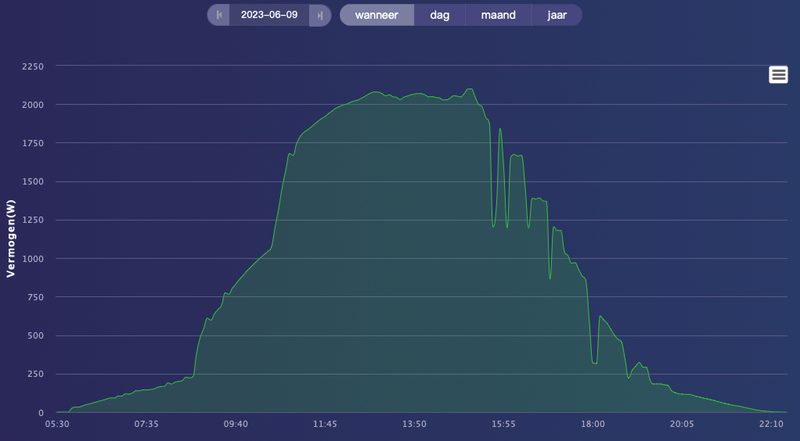Click the 500 y-axis label
800x441 pixels.
tap(35, 336)
